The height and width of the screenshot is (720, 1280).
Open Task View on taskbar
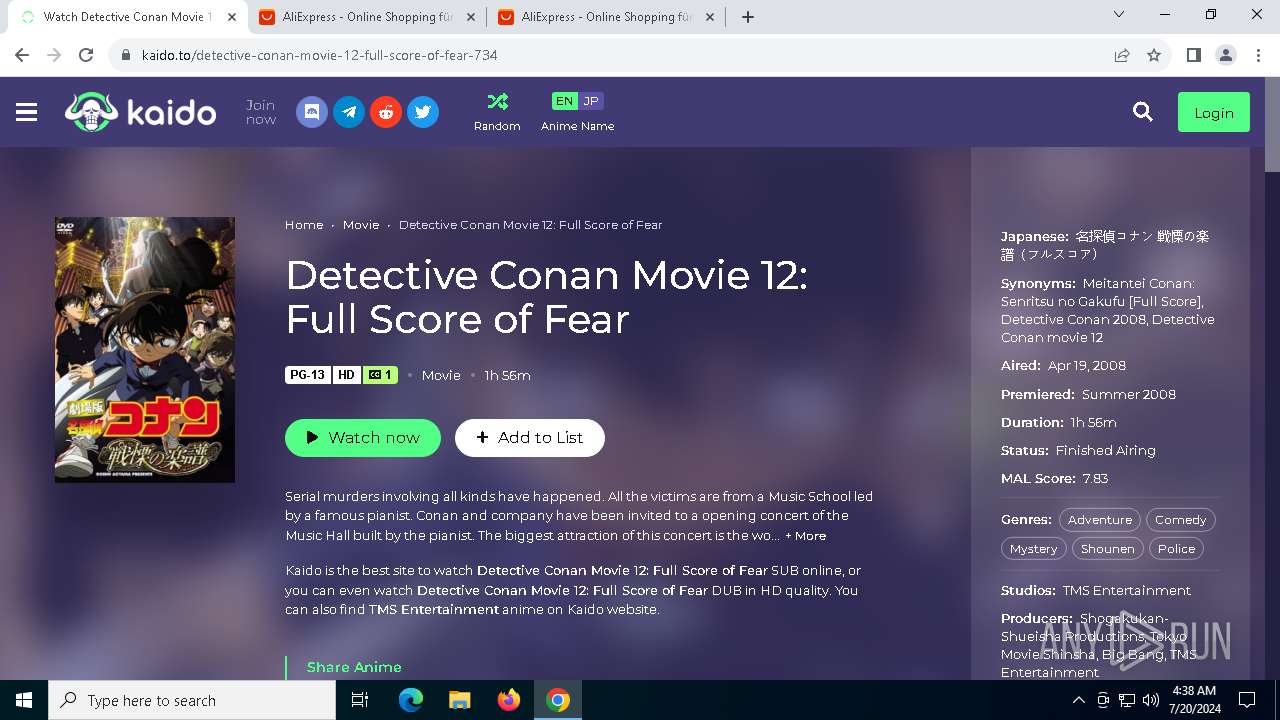pyautogui.click(x=360, y=700)
